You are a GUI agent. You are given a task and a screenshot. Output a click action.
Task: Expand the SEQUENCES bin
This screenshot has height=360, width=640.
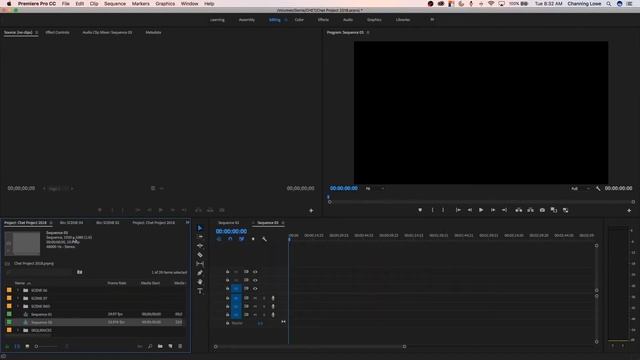click(18, 330)
